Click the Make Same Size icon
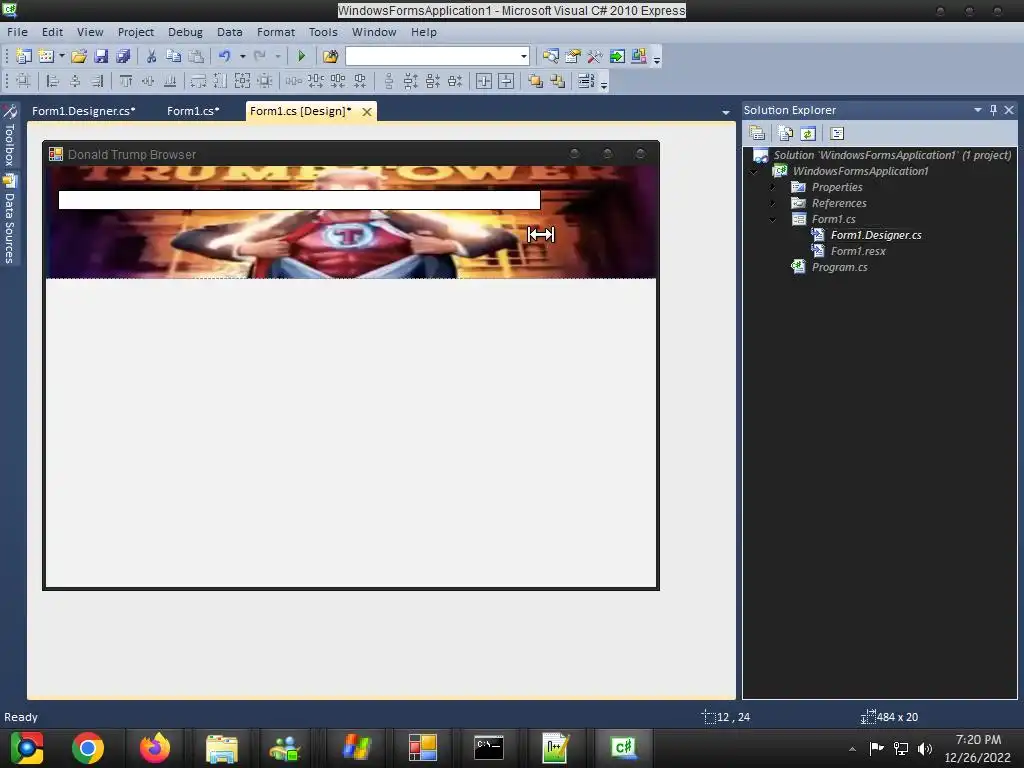Image resolution: width=1024 pixels, height=768 pixels. (x=242, y=81)
